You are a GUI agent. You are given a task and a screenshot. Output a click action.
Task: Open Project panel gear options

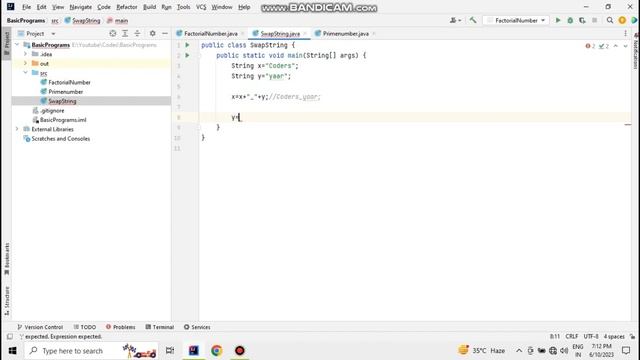point(153,33)
